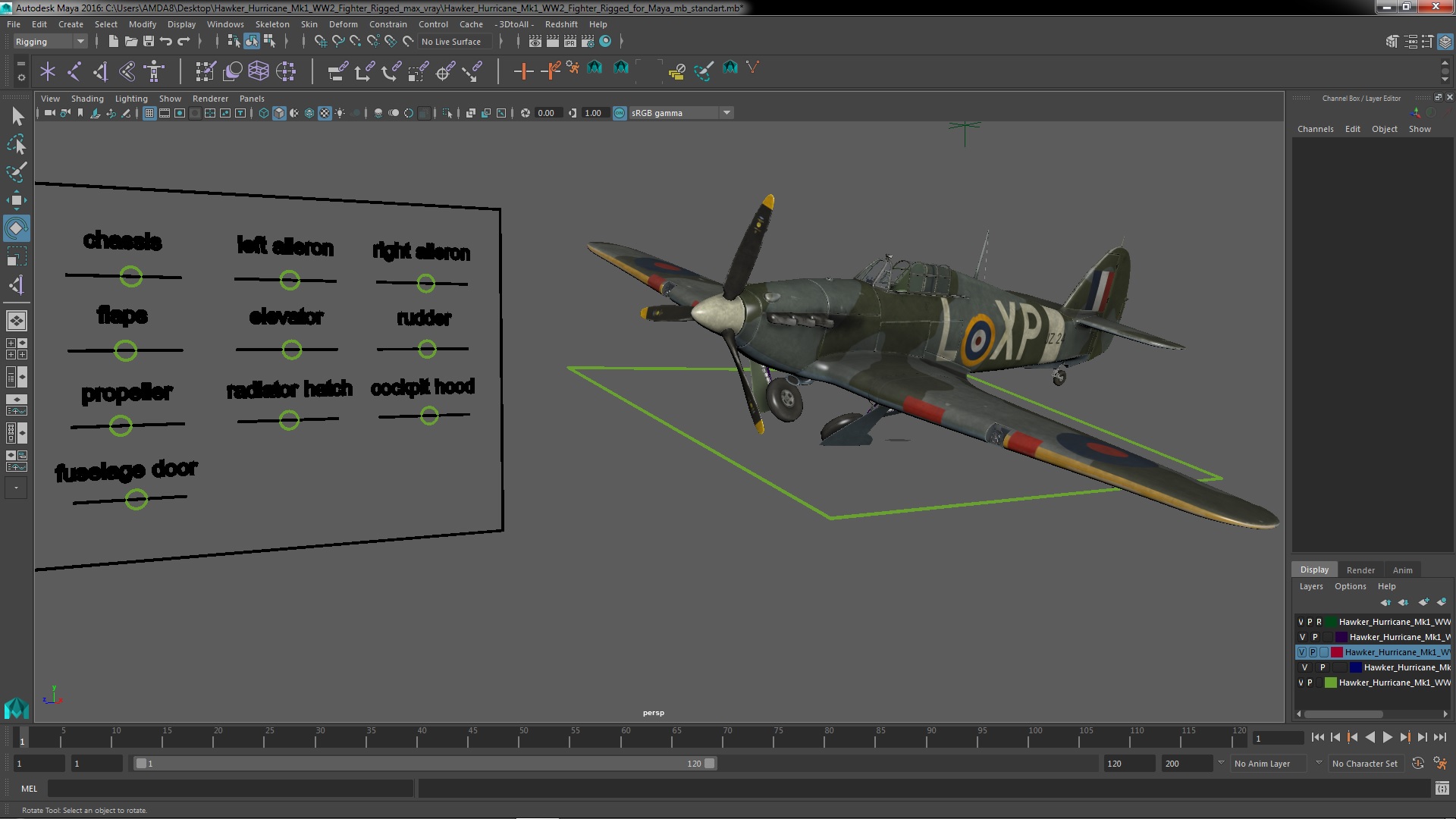Click the dark blue layer color swatch
This screenshot has width=1456, height=819.
(1355, 667)
